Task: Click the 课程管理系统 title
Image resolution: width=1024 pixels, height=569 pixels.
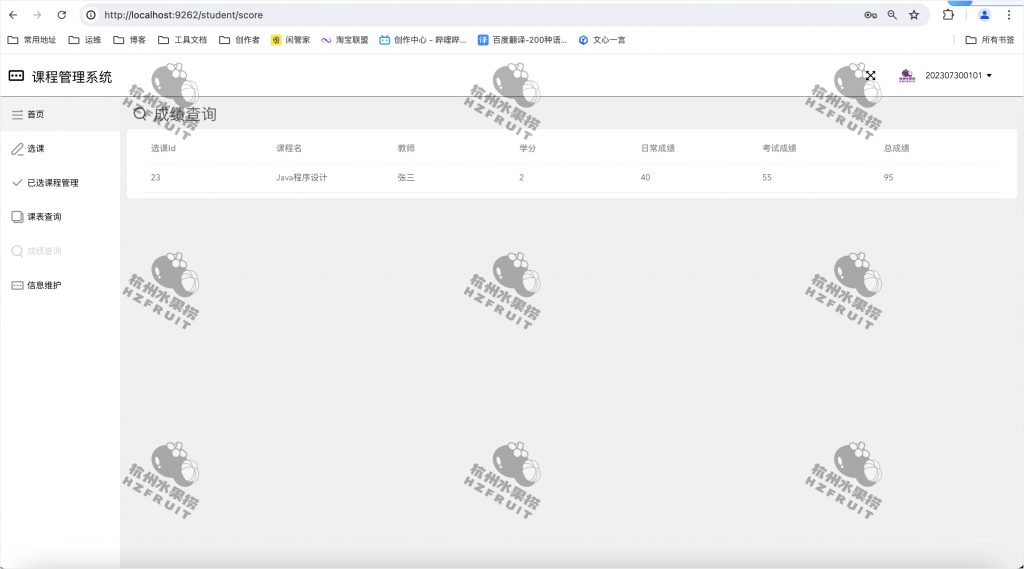Action: point(72,77)
